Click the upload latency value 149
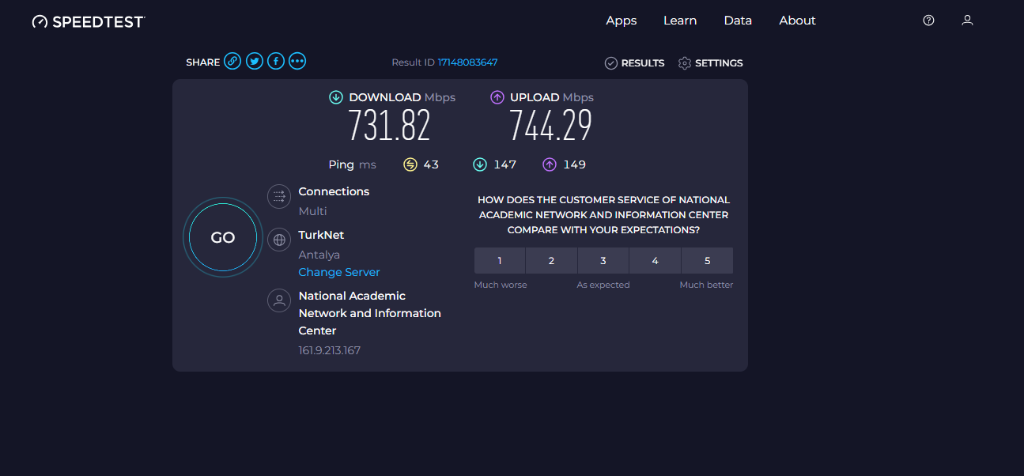The height and width of the screenshot is (476, 1024). (574, 165)
